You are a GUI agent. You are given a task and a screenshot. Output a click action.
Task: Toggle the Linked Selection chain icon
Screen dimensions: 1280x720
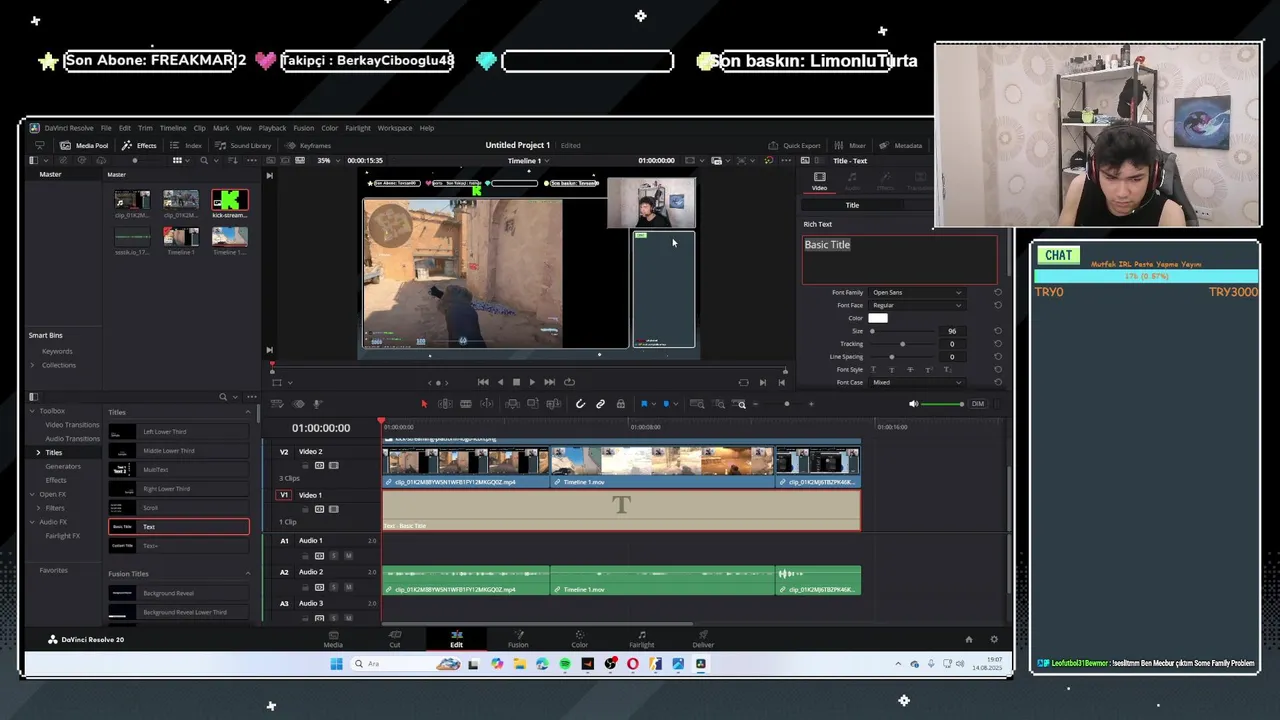tap(601, 404)
